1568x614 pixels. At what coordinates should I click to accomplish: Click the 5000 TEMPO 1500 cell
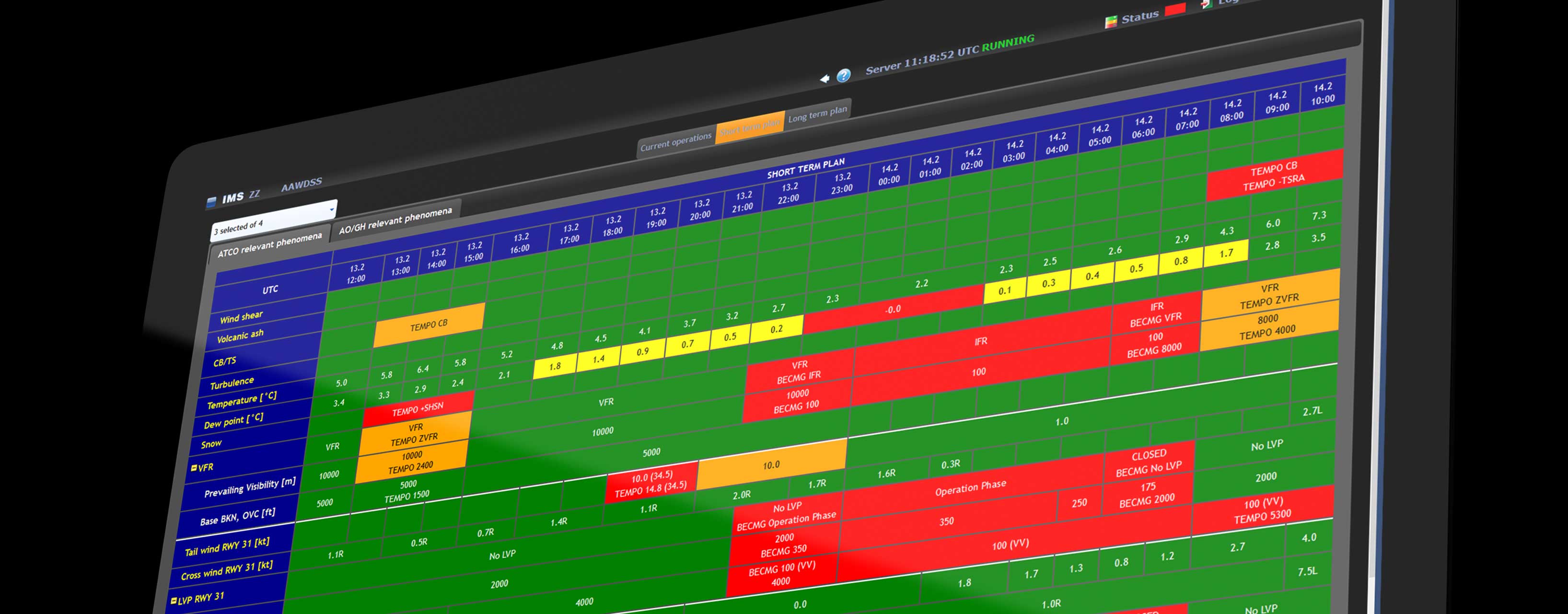[x=407, y=491]
